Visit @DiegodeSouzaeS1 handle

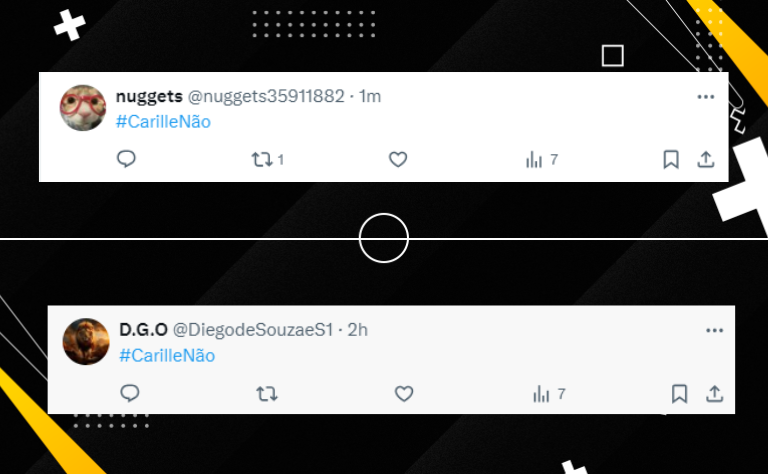[x=253, y=330]
